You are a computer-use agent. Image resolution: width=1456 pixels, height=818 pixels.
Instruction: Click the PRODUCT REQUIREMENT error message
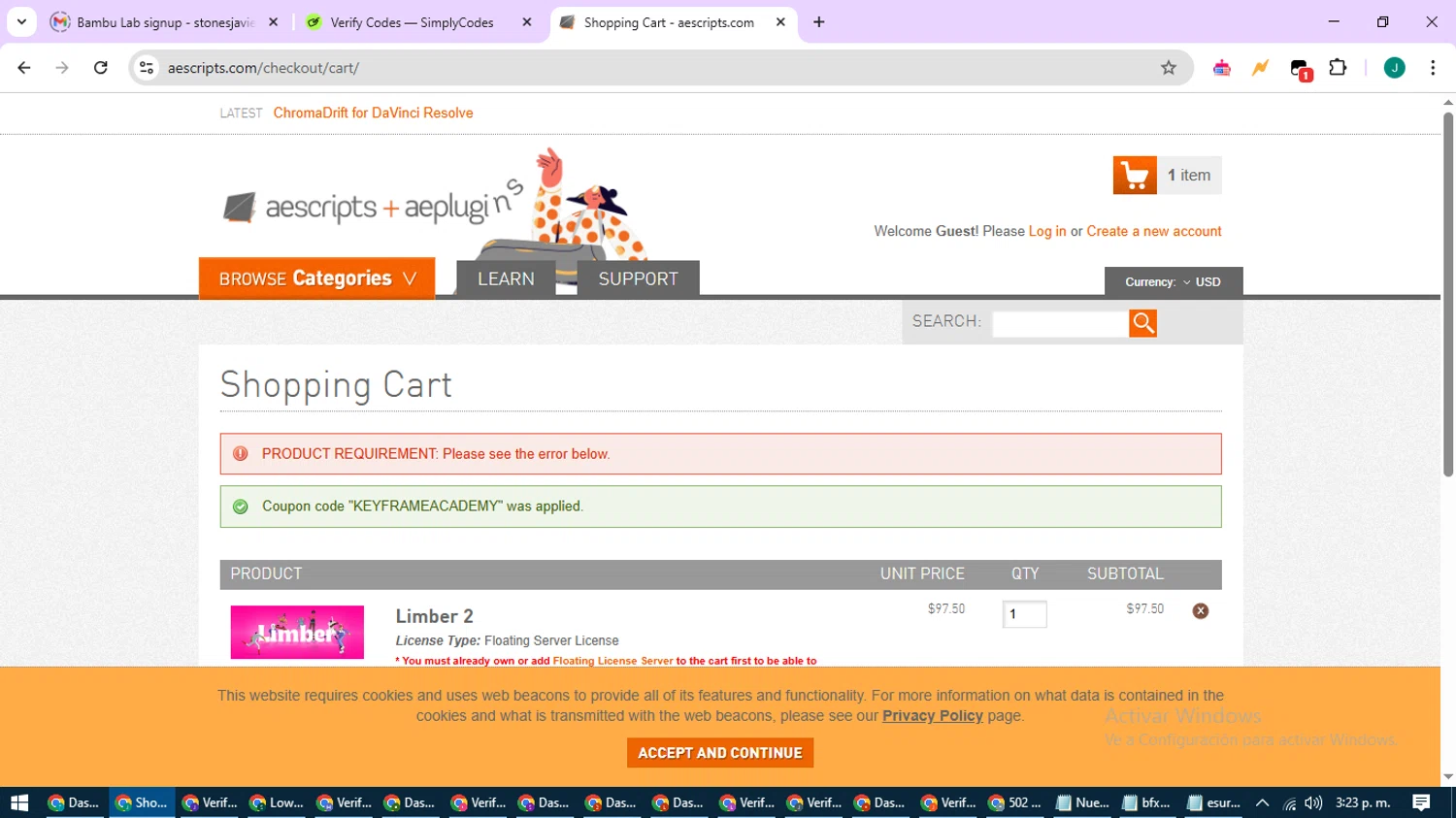[720, 454]
